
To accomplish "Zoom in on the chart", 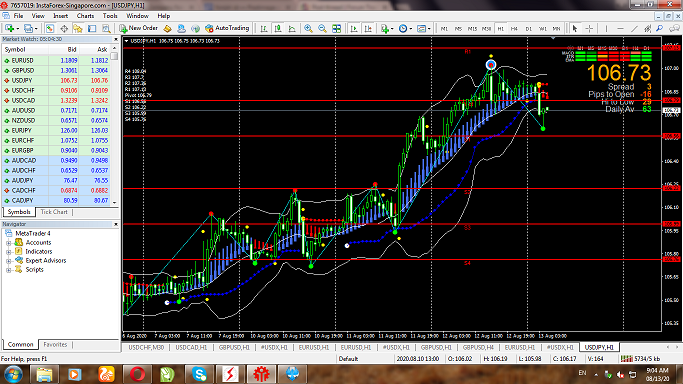I will tap(308, 28).
